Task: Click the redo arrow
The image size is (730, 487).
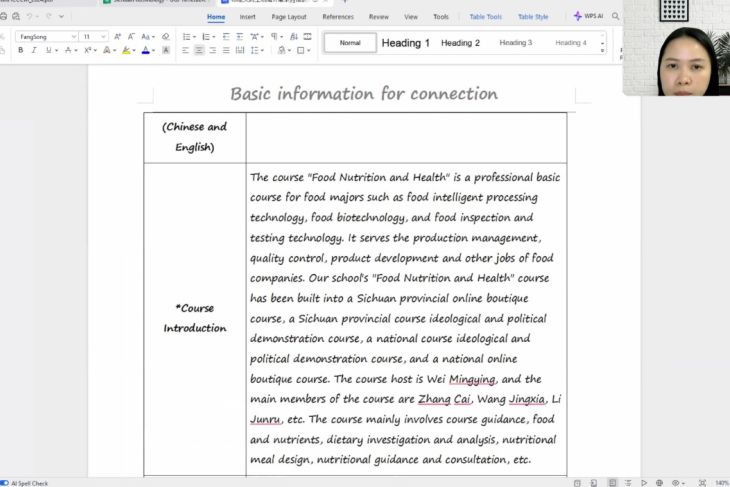Action: (x=48, y=16)
